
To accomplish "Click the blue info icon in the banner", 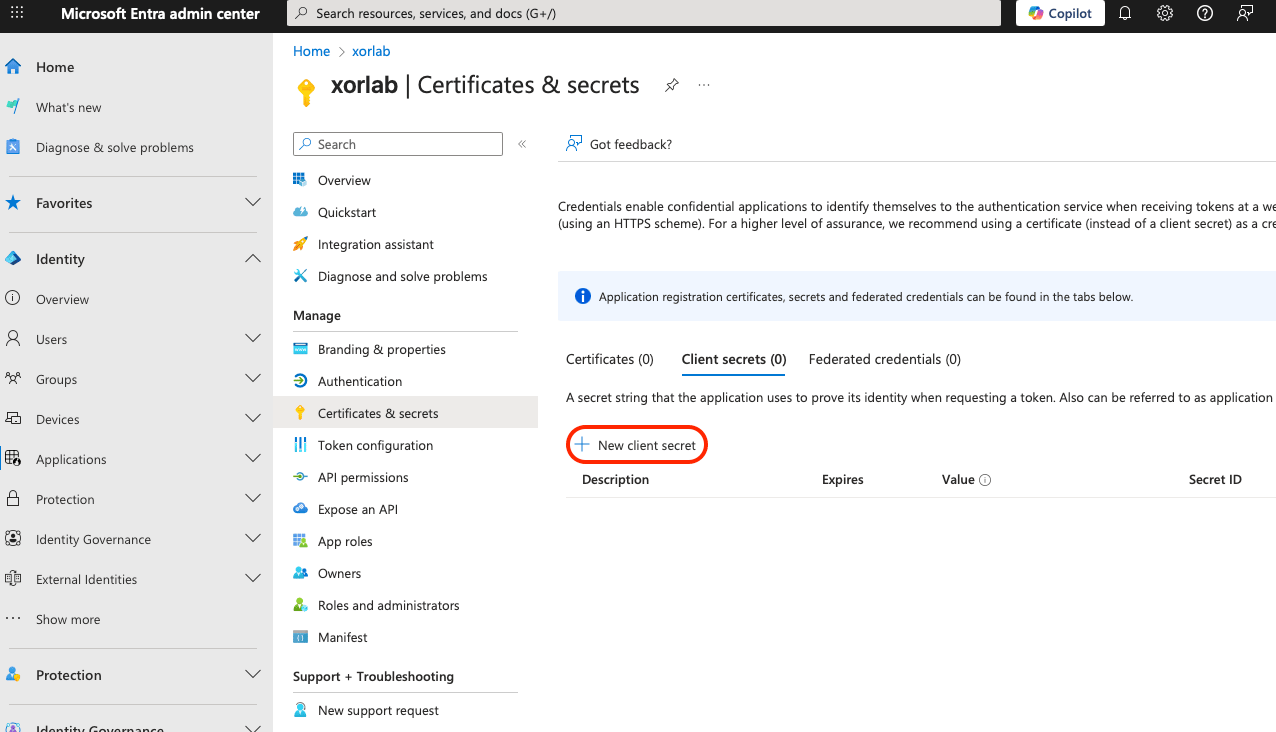I will 583,297.
